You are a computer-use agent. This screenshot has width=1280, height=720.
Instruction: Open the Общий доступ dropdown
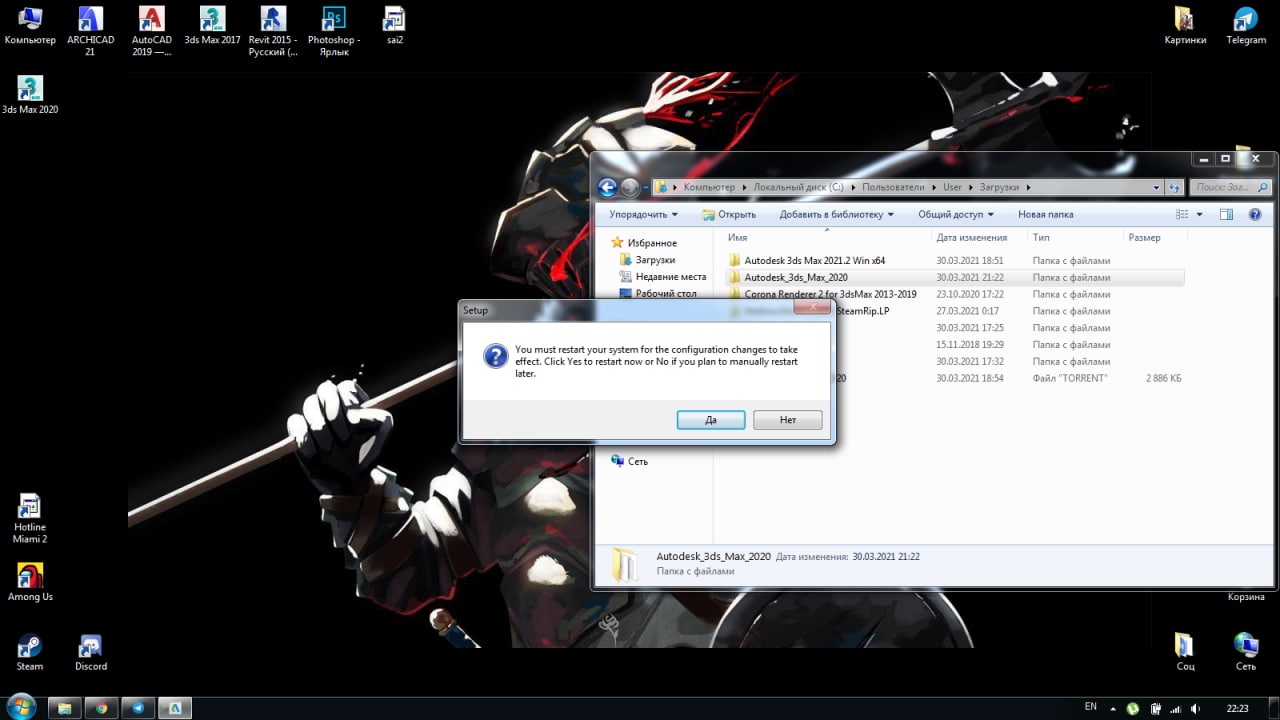click(x=956, y=214)
